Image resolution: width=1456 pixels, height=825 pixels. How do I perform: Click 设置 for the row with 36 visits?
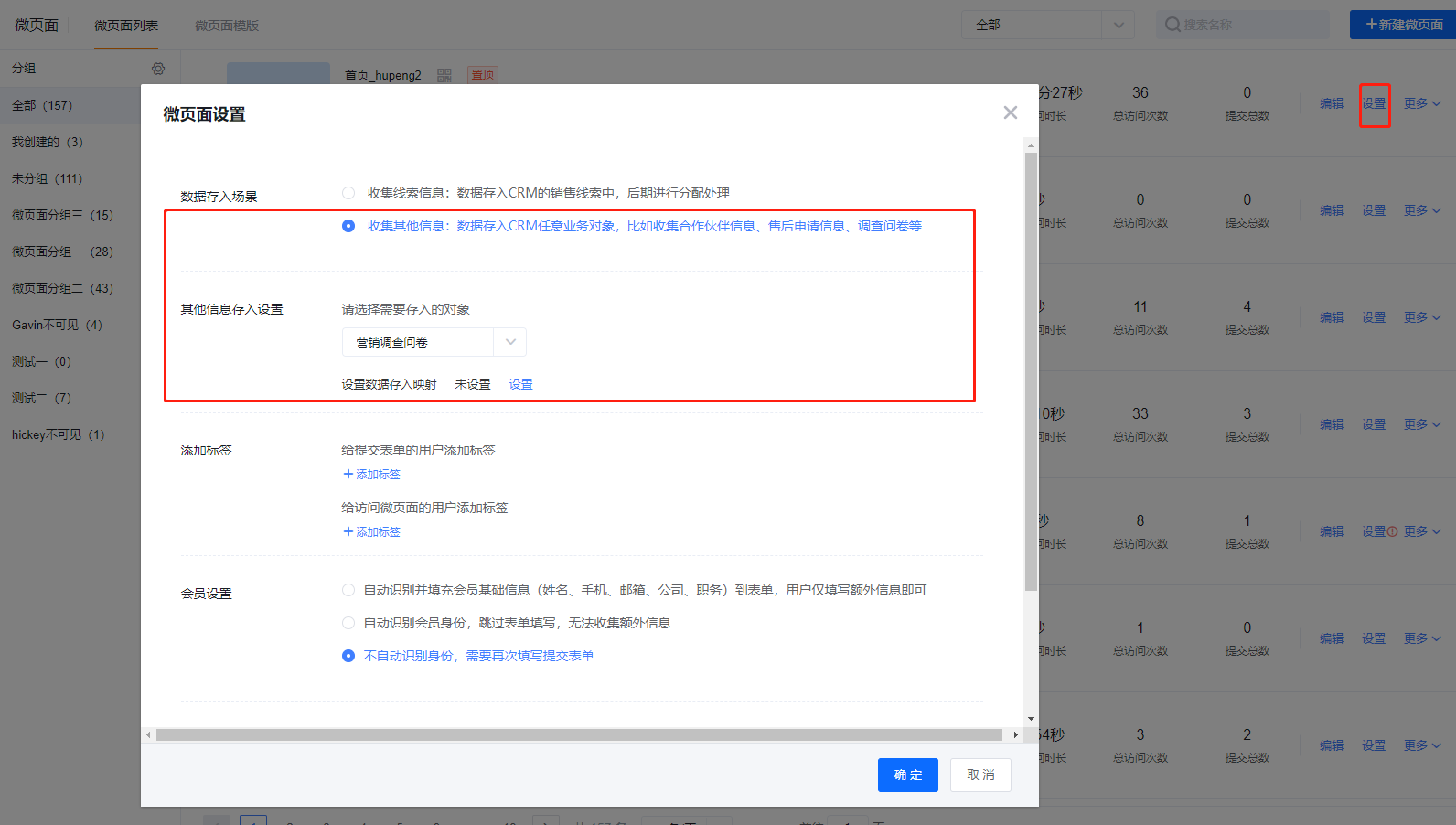(1374, 103)
